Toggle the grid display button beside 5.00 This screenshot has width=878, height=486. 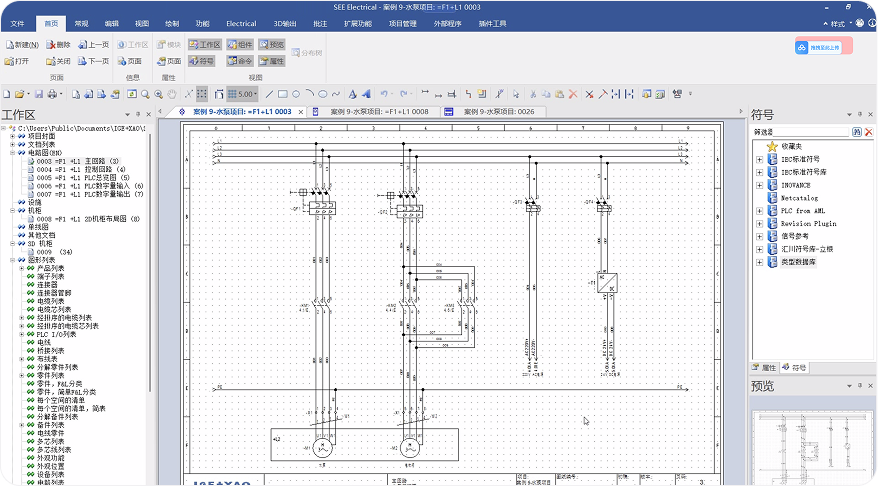tap(232, 94)
